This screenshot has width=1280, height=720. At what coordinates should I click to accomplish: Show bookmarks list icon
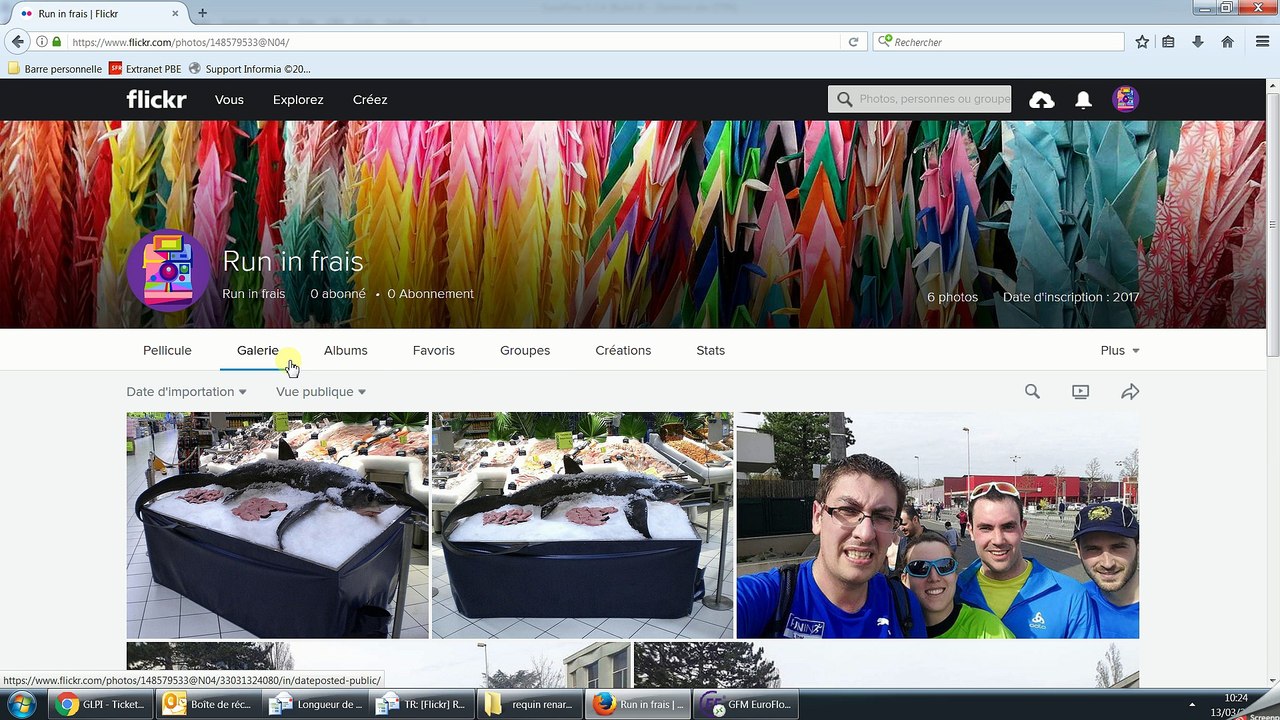click(x=1168, y=42)
